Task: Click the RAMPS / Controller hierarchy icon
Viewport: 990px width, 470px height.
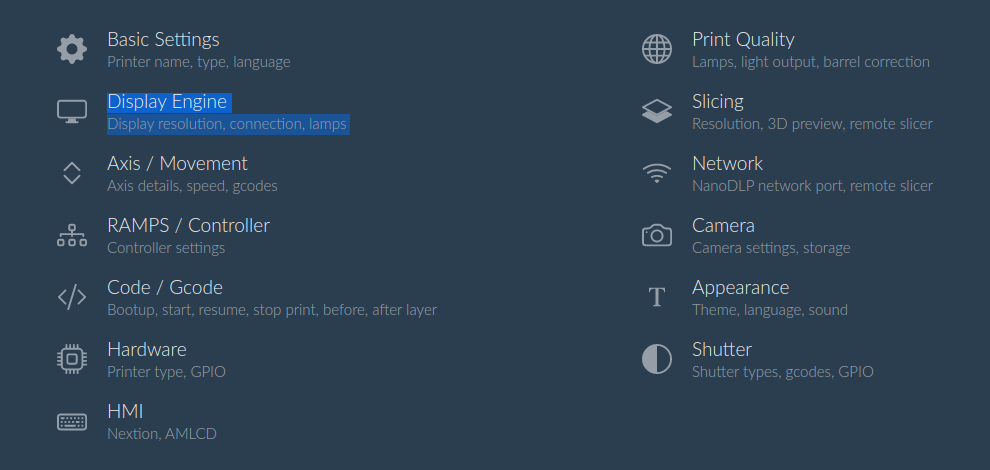Action: 72,235
